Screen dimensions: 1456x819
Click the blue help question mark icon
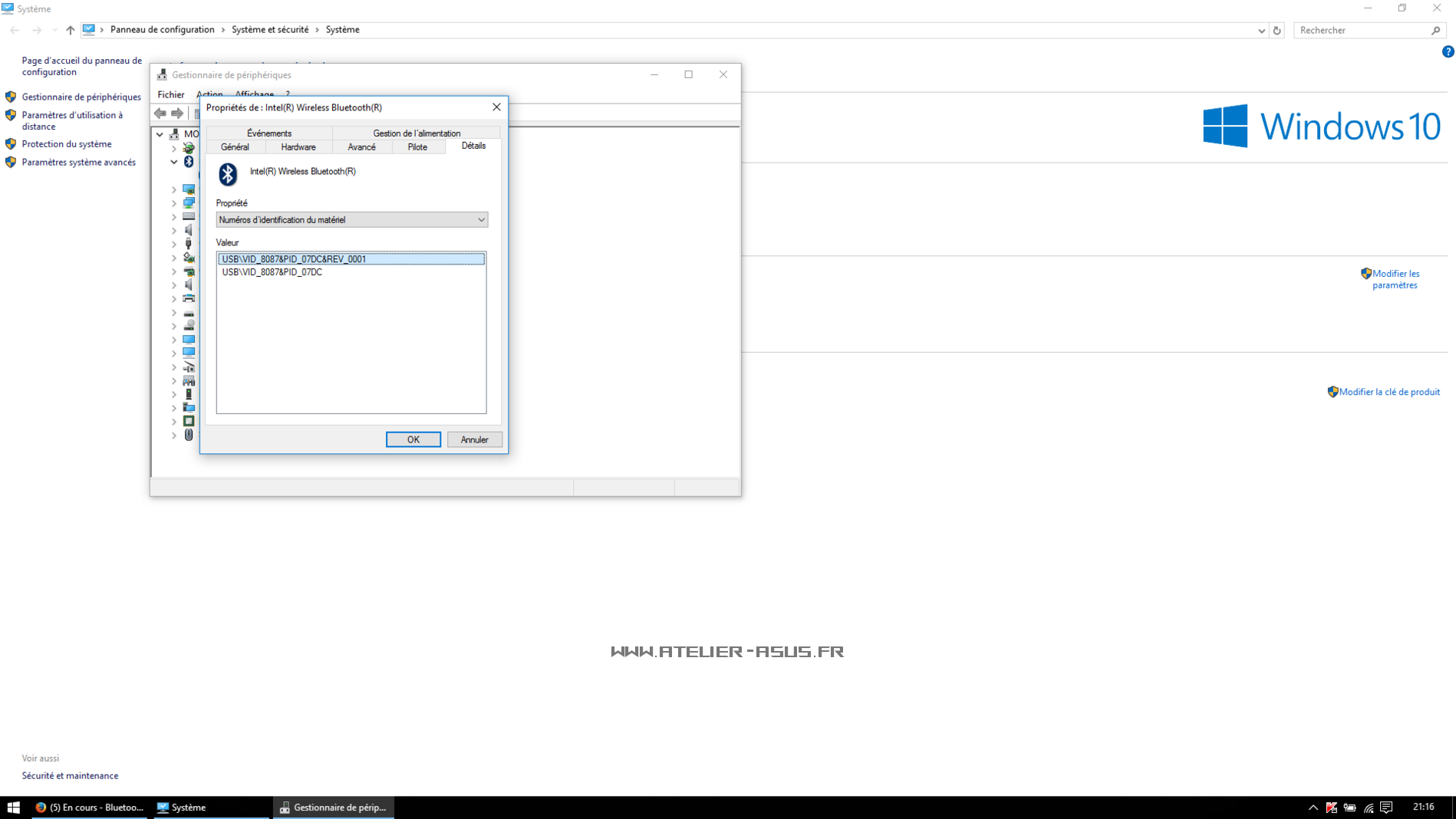[x=1448, y=51]
